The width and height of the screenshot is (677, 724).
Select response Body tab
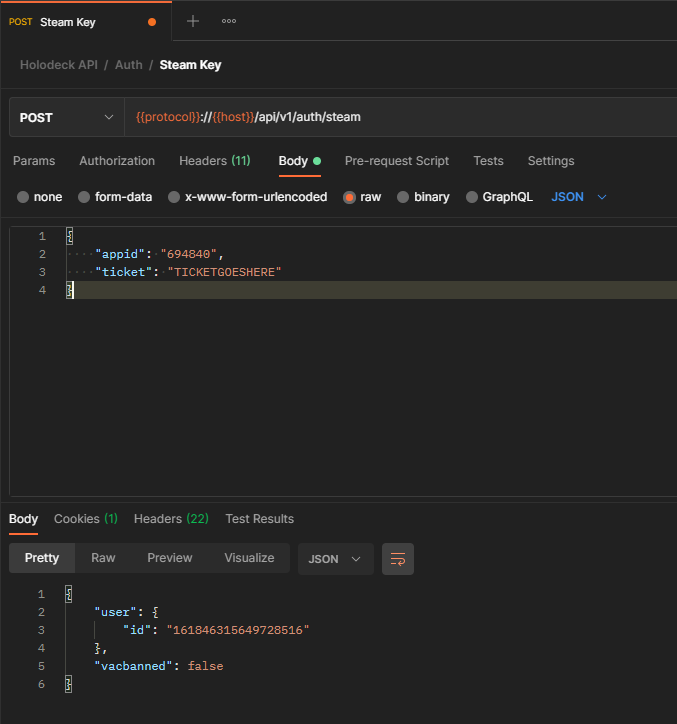(x=23, y=519)
